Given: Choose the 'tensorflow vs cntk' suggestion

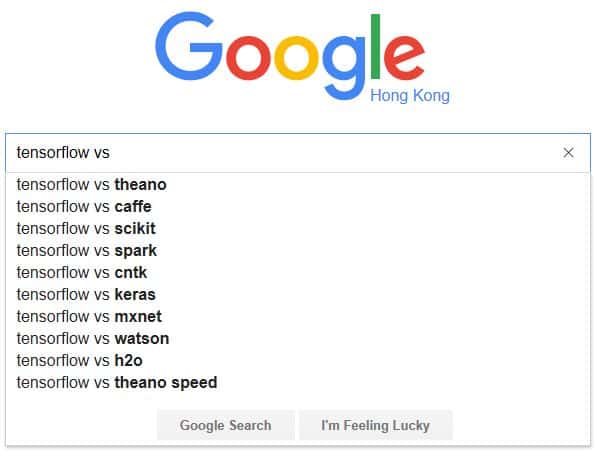Looking at the screenshot, I should click(x=82, y=273).
